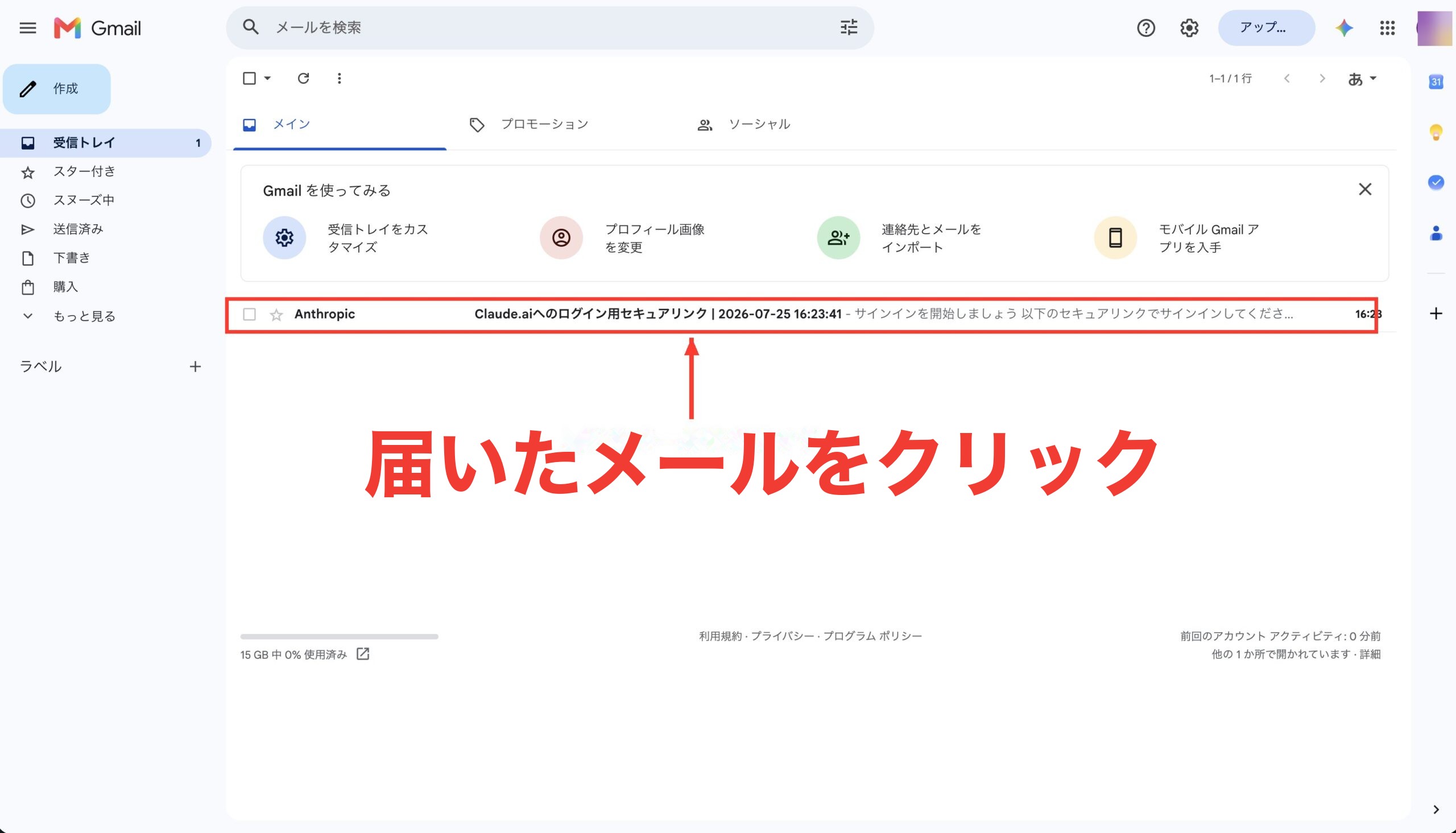The image size is (1456, 833).
Task: Star the Anthropic email
Action: click(276, 315)
